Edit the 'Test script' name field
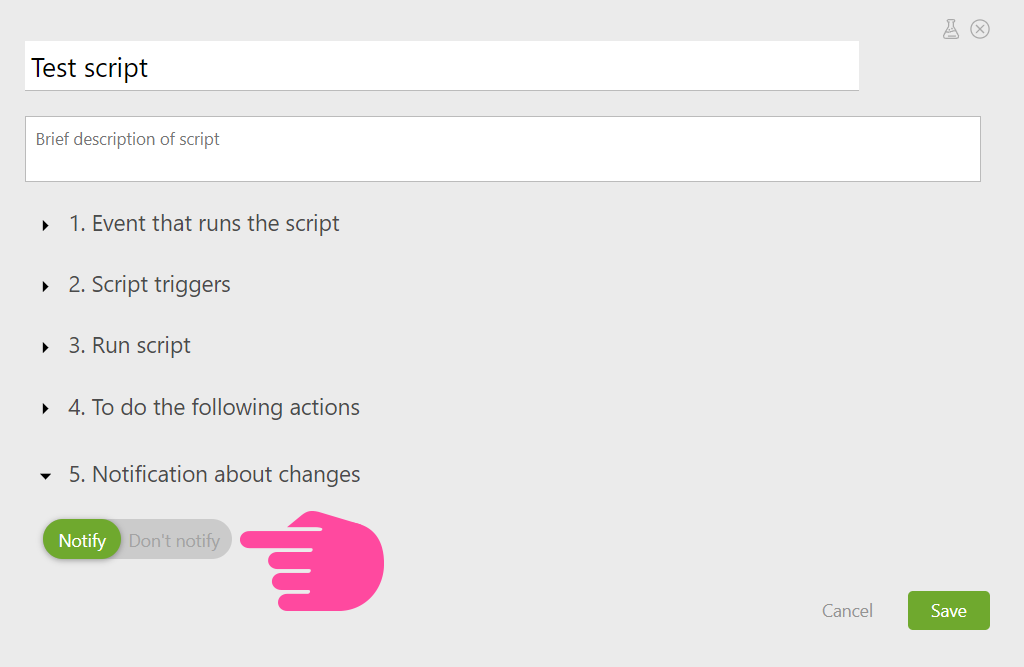The image size is (1024, 667). tap(441, 66)
